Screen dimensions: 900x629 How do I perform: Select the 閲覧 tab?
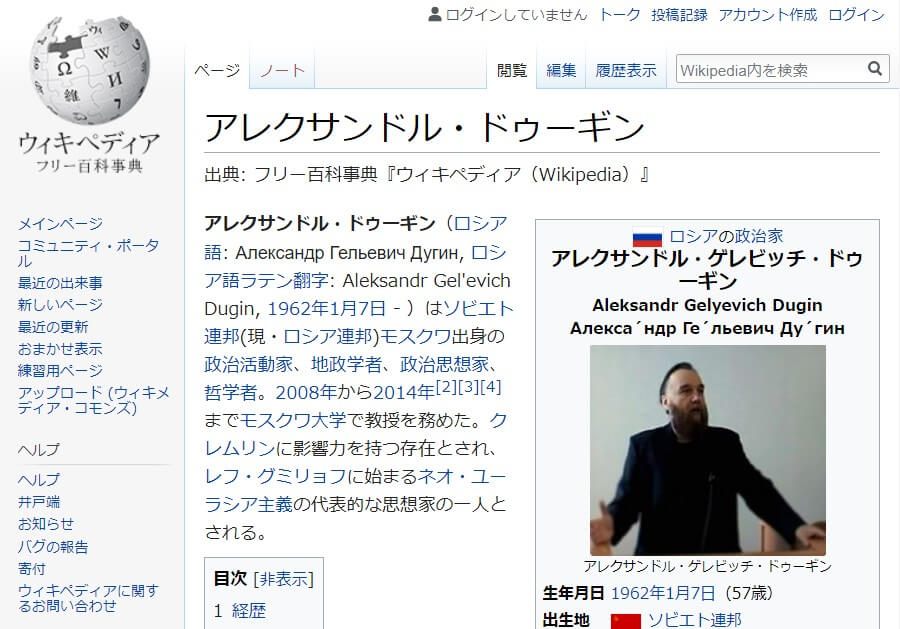[x=512, y=68]
